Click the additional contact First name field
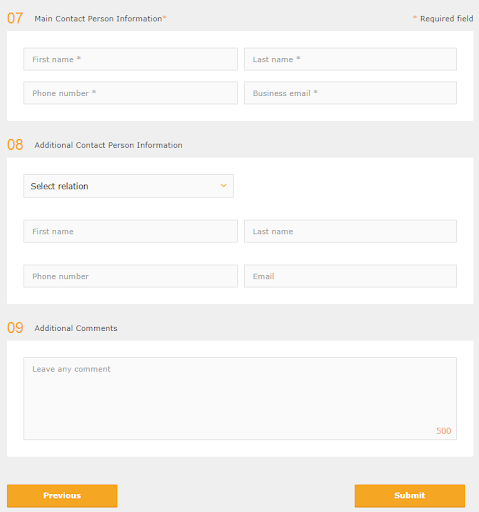Screen dimensions: 479x512 [130, 231]
